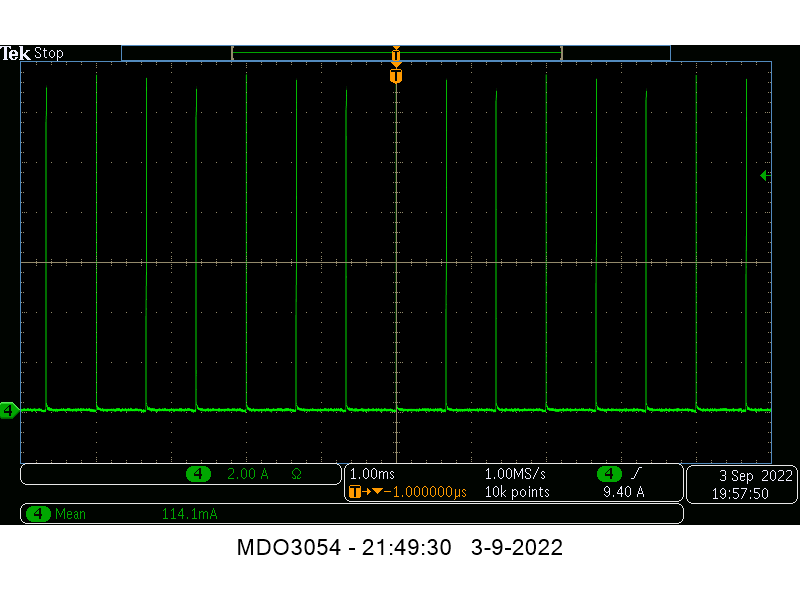
Task: Select the 2.00 A vertical scale readout
Action: pos(248,474)
